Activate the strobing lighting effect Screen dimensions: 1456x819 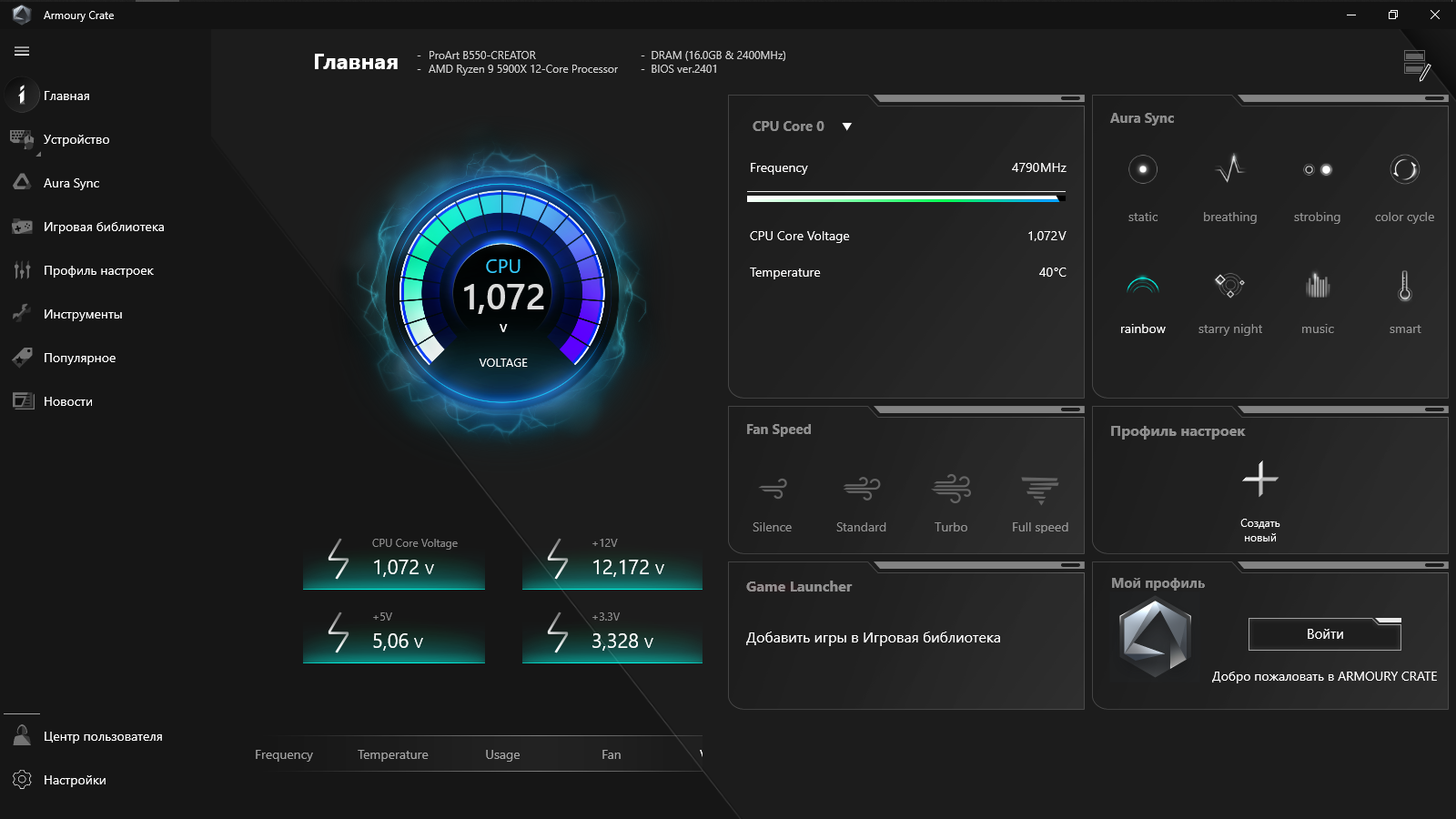pyautogui.click(x=1317, y=170)
